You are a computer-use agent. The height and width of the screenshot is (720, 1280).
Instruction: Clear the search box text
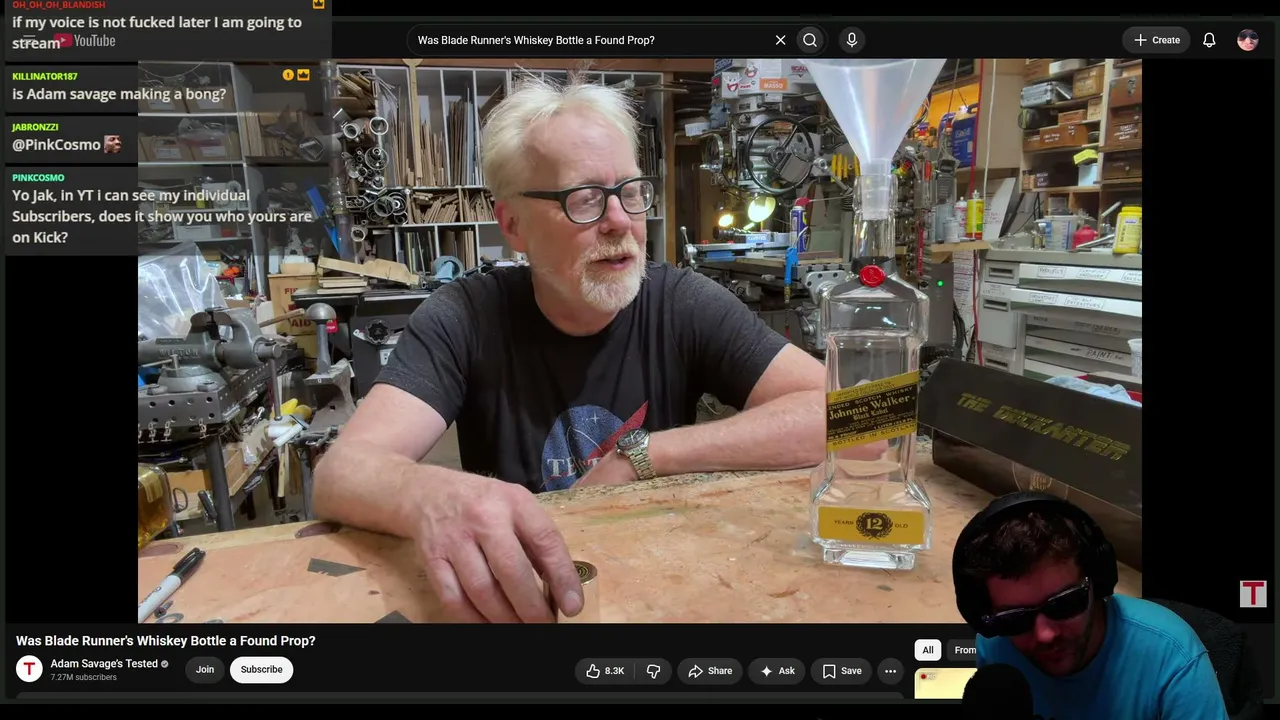pyautogui.click(x=780, y=40)
